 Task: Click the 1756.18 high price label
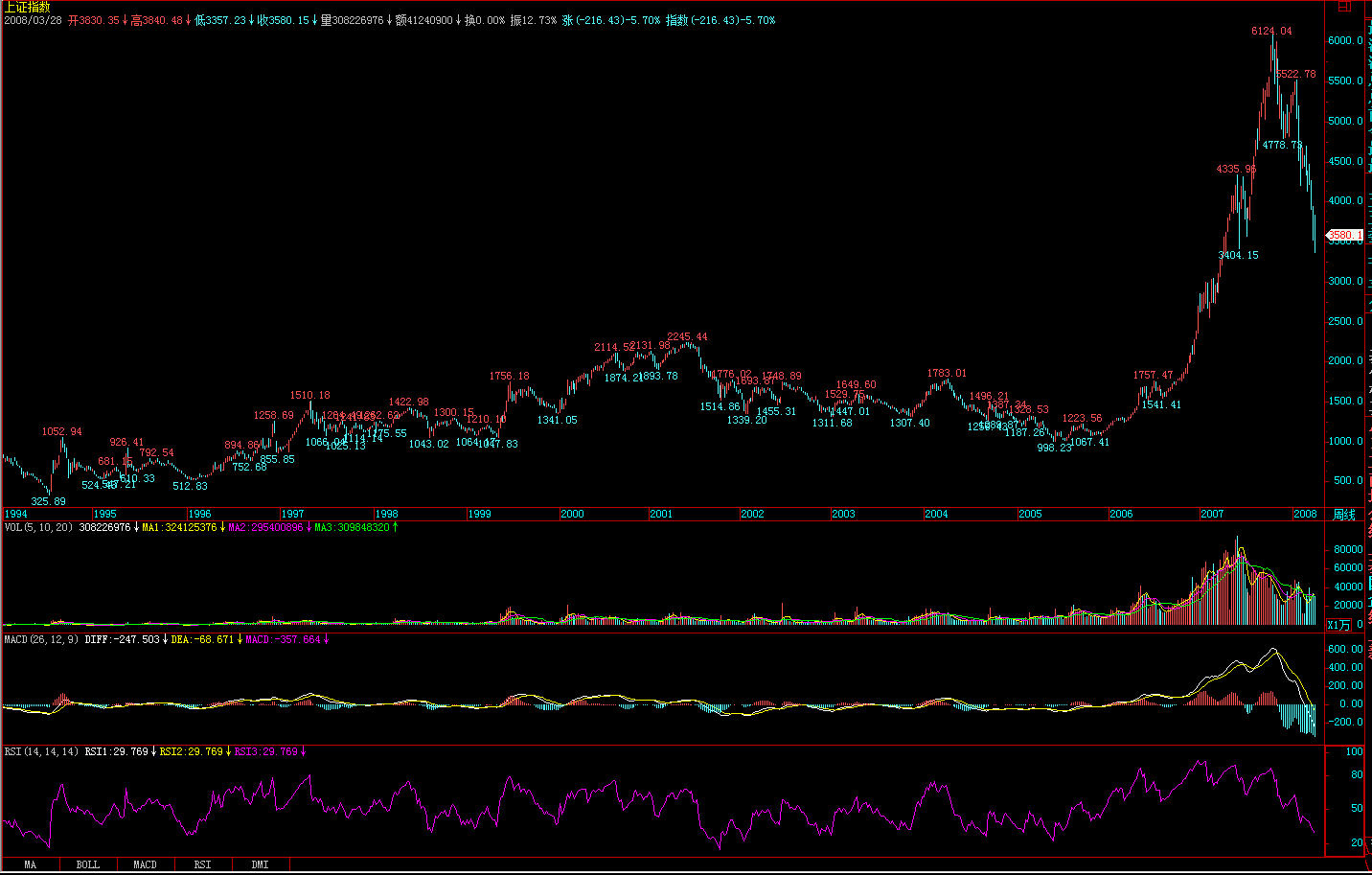click(510, 377)
